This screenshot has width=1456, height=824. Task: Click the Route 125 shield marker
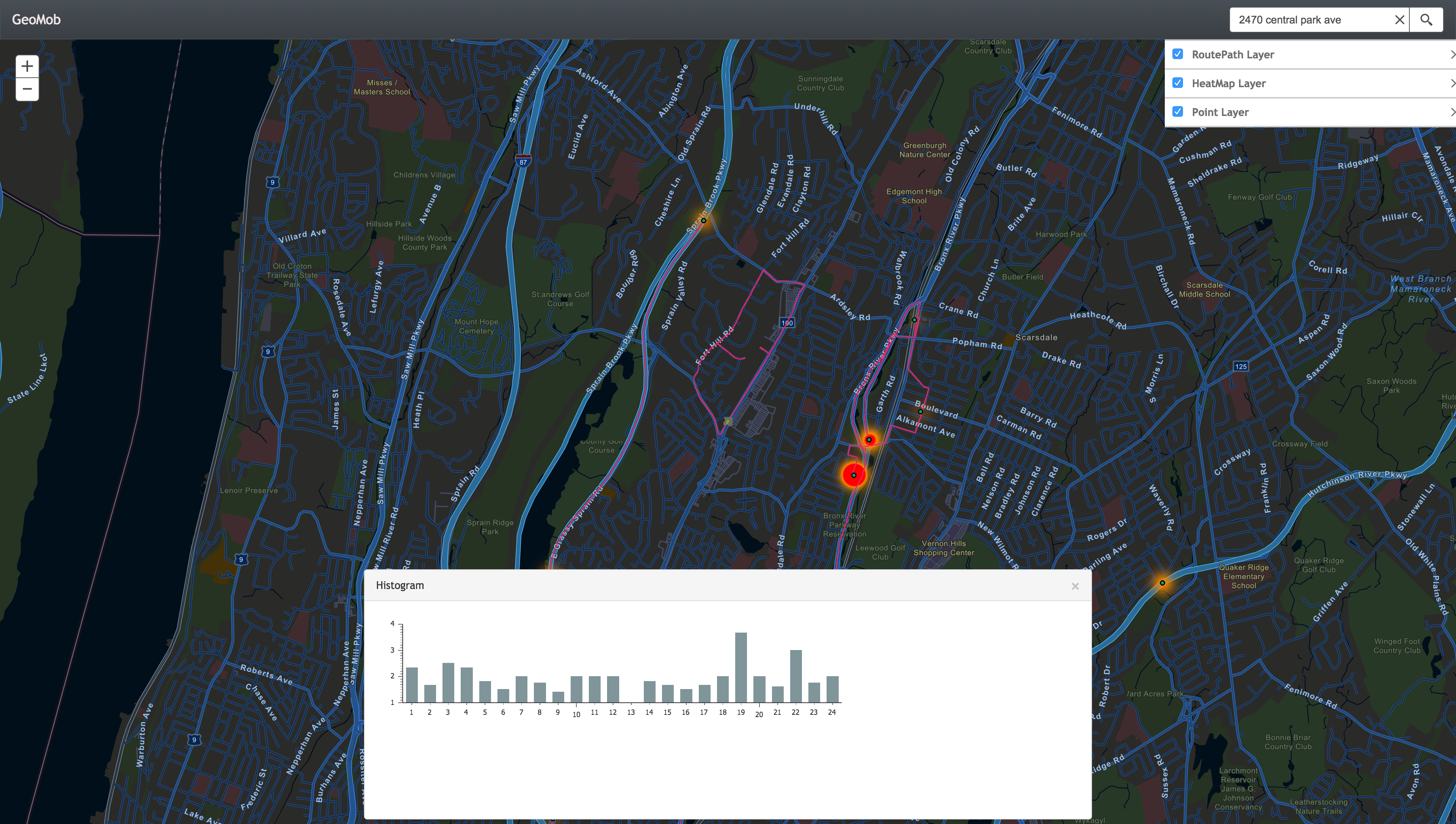click(x=1241, y=366)
